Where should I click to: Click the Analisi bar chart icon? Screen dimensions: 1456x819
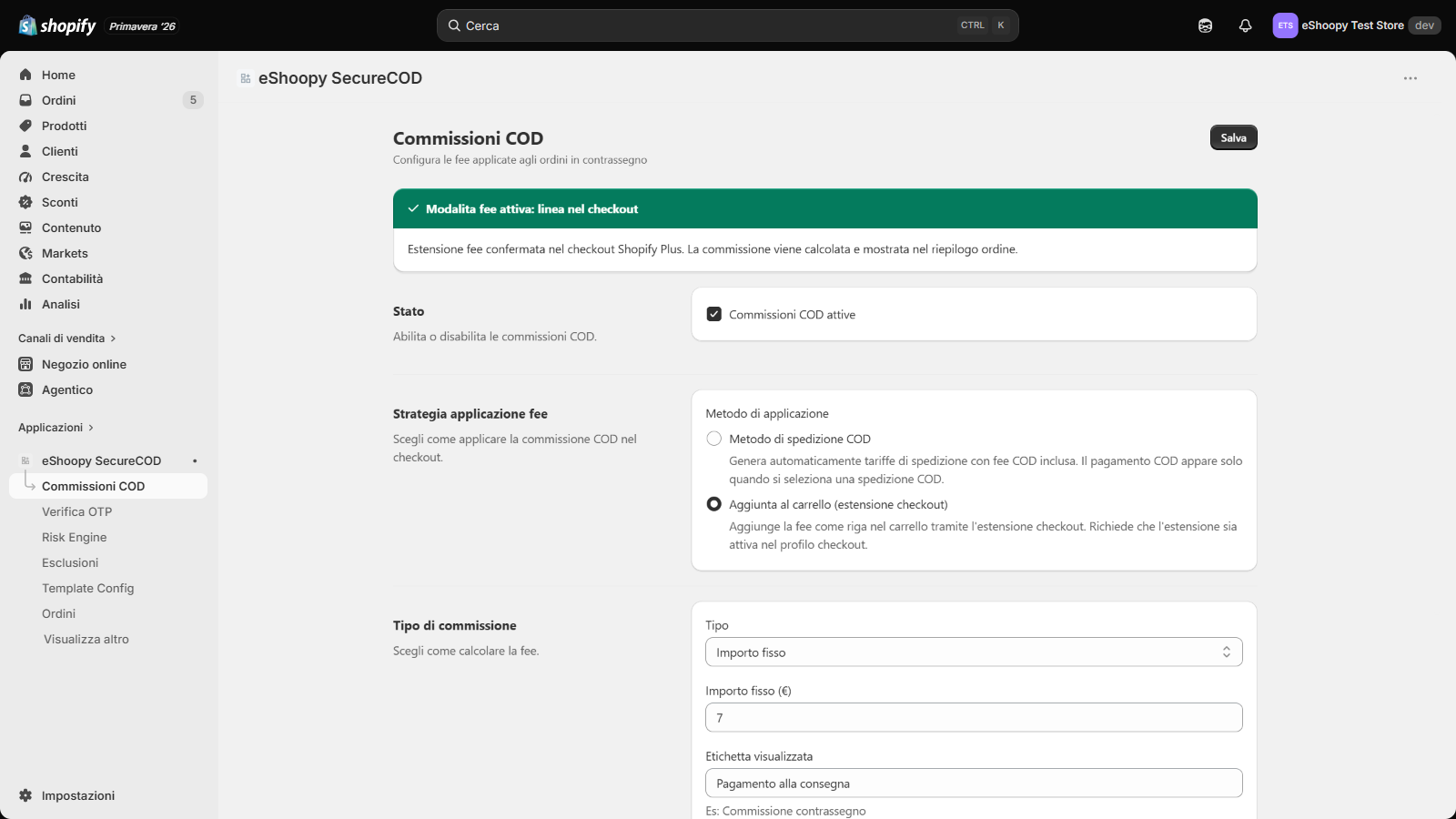[x=25, y=304]
